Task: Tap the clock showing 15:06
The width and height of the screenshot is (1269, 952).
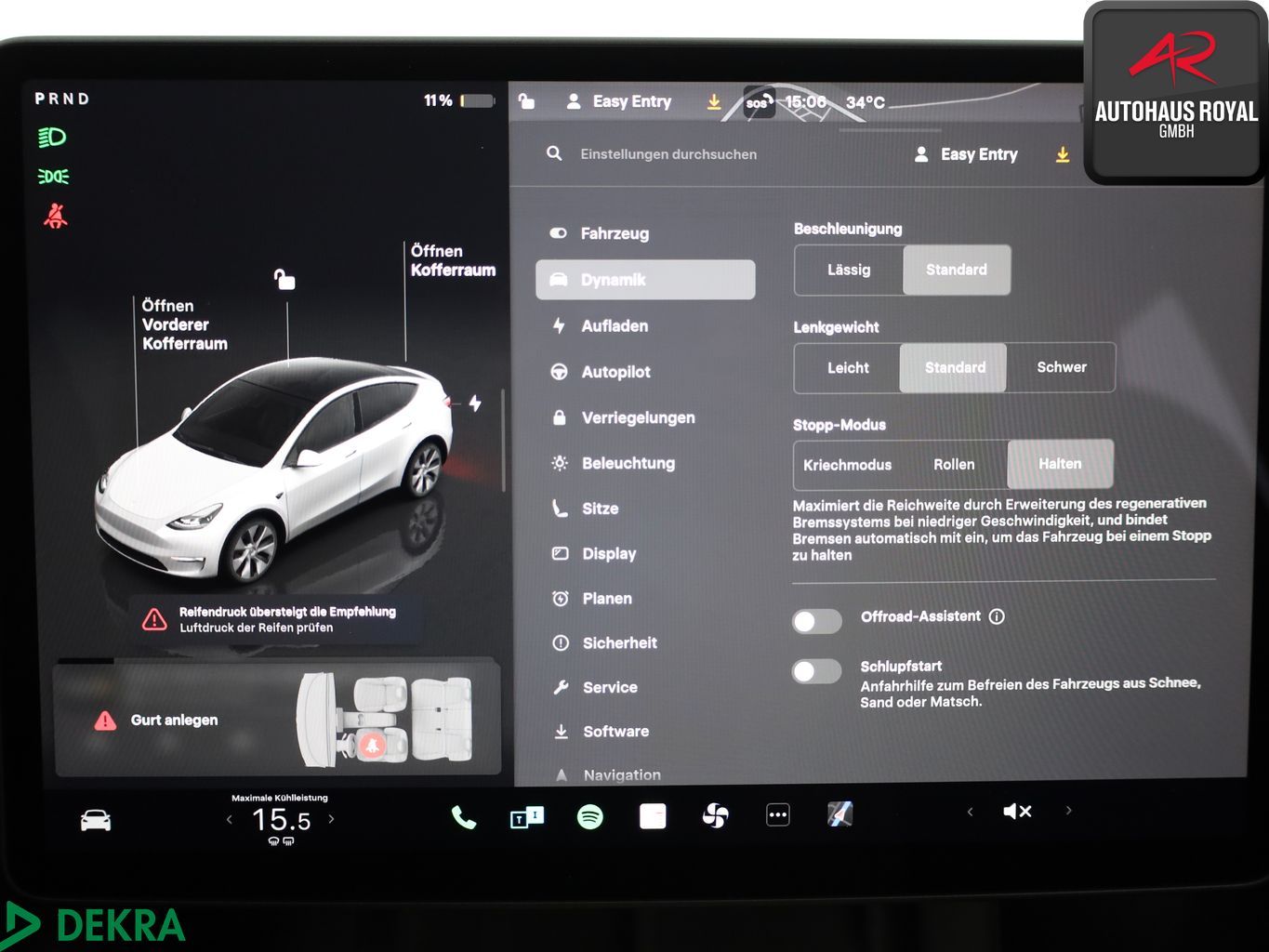Action: coord(805,102)
